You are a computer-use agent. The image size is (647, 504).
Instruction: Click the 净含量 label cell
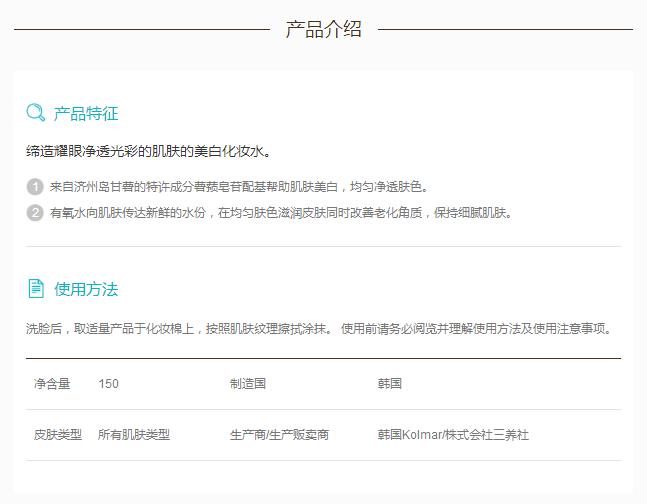point(52,384)
